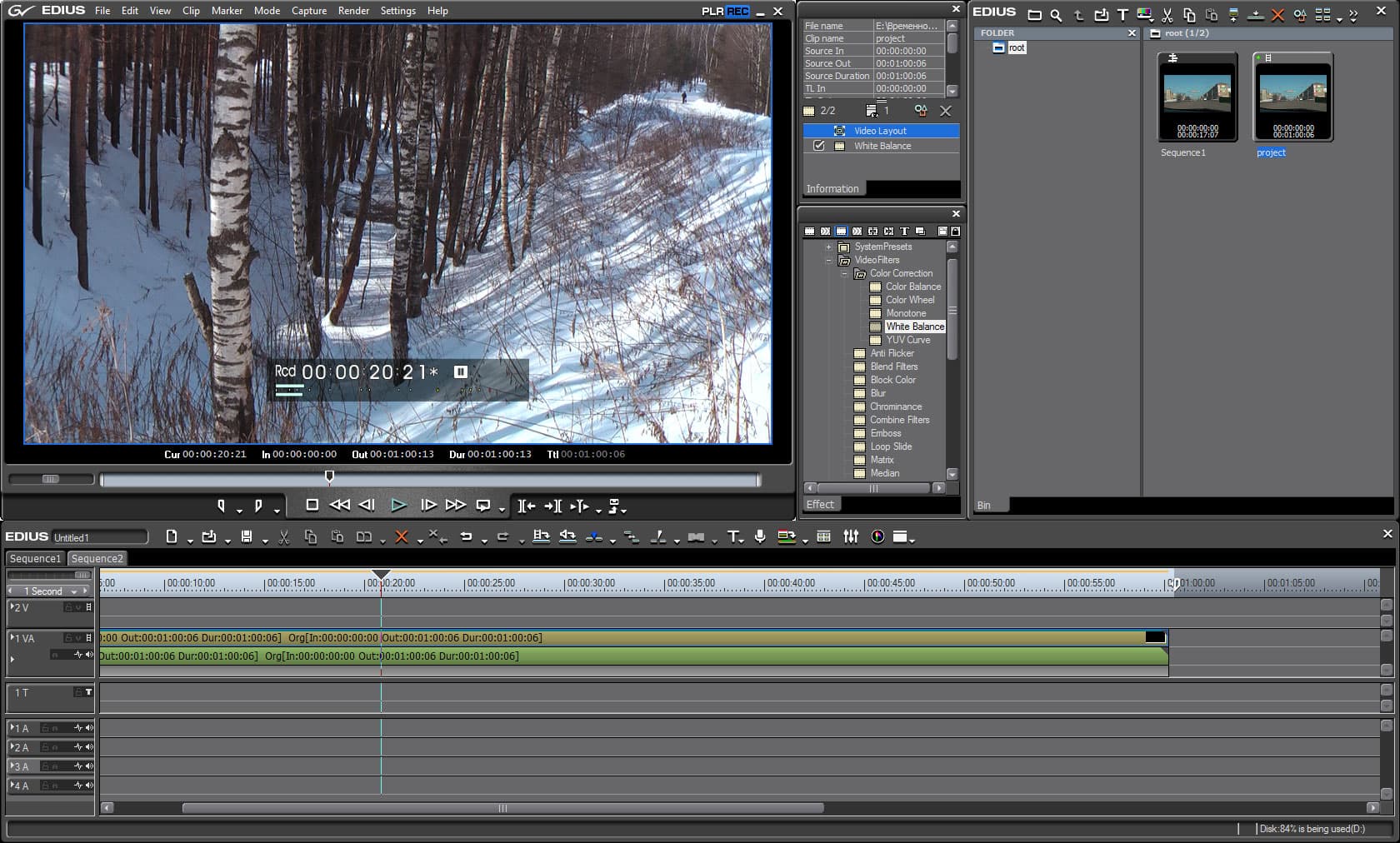Mute the 1 A audio track
Image resolution: width=1400 pixels, height=843 pixels.
(x=89, y=728)
